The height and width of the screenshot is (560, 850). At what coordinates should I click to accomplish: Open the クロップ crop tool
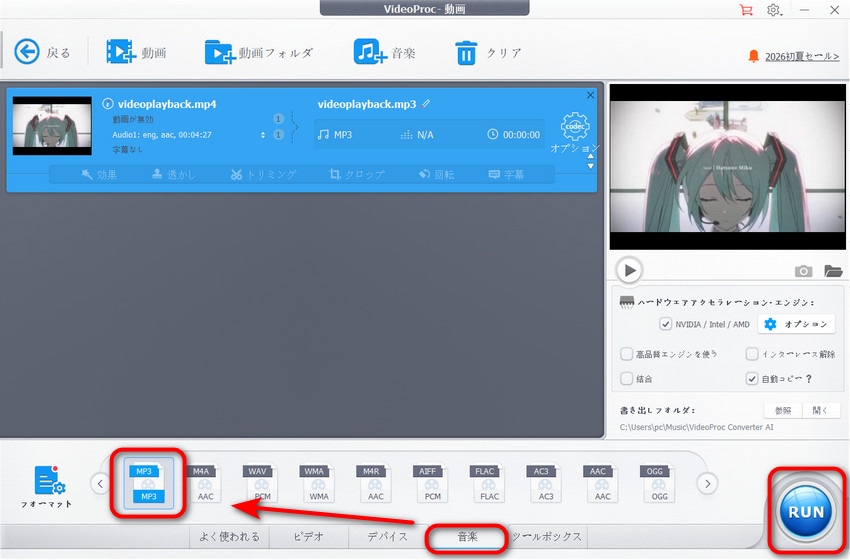point(357,175)
